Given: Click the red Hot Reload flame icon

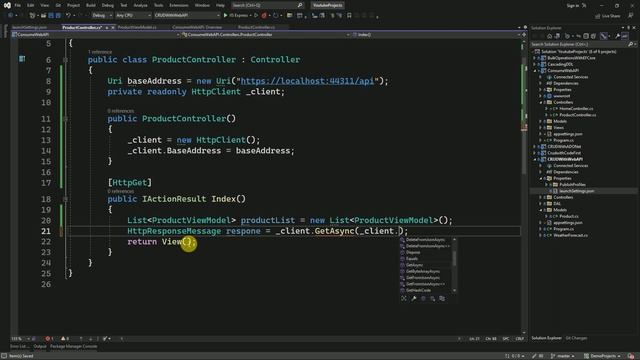Looking at the screenshot, I should click(x=264, y=16).
